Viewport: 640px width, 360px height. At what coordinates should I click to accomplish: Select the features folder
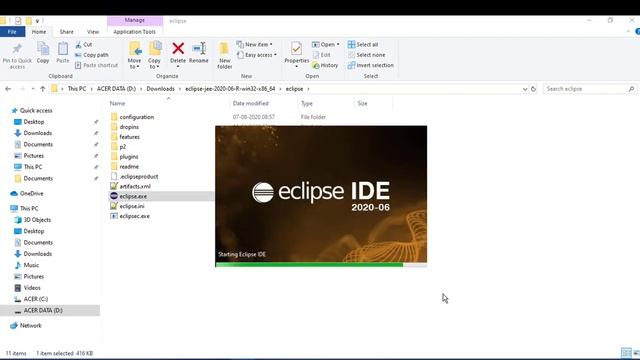tap(129, 137)
